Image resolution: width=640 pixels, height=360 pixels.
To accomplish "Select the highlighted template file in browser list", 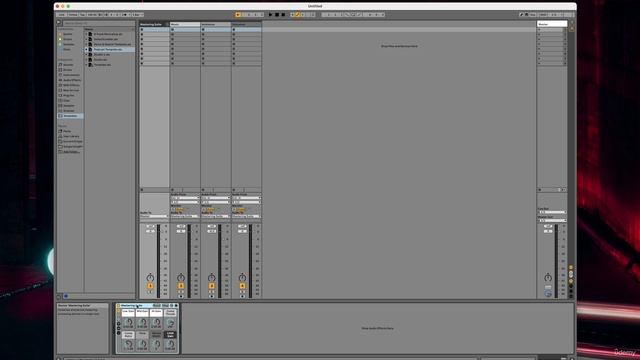I will coord(109,49).
